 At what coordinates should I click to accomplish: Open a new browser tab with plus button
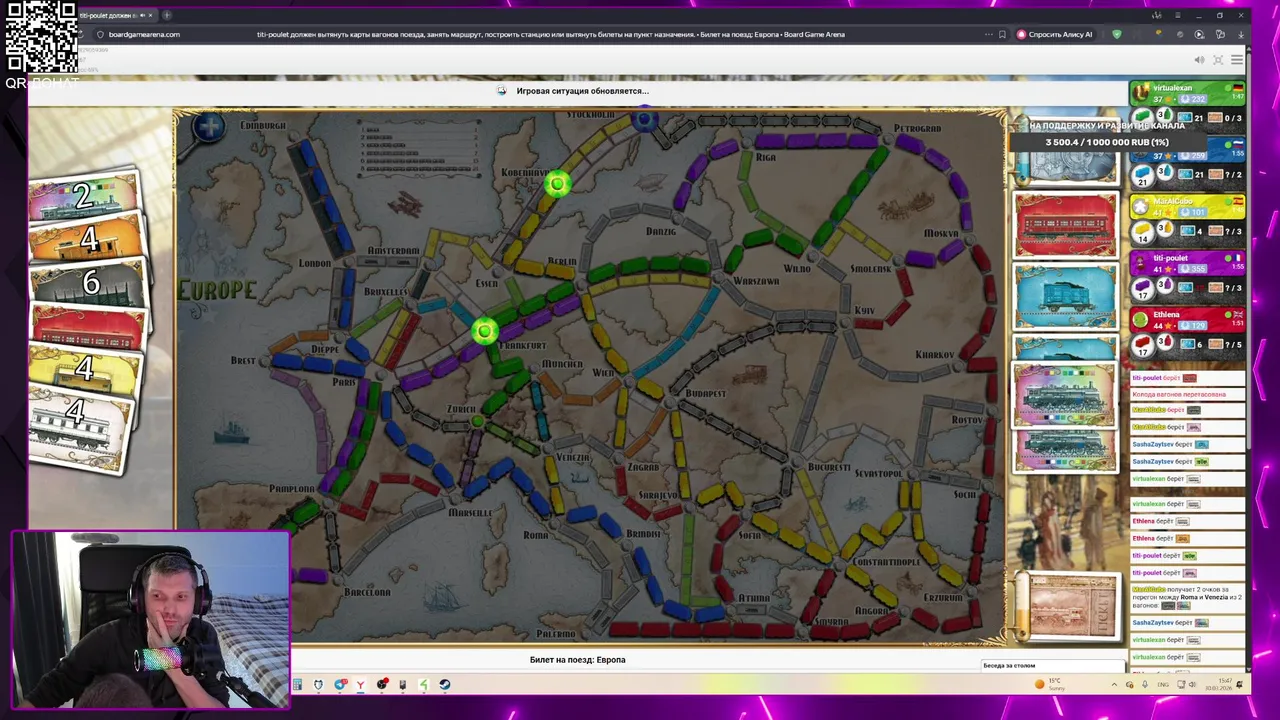coord(166,15)
